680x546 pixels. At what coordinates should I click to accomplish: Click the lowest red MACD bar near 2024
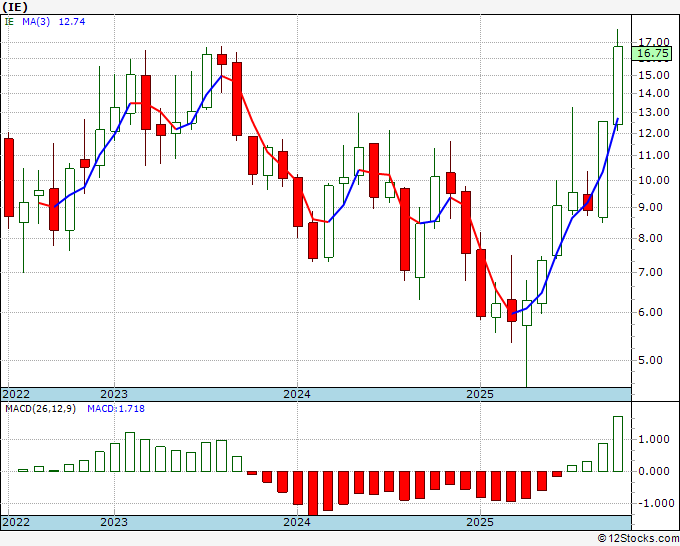(x=313, y=494)
